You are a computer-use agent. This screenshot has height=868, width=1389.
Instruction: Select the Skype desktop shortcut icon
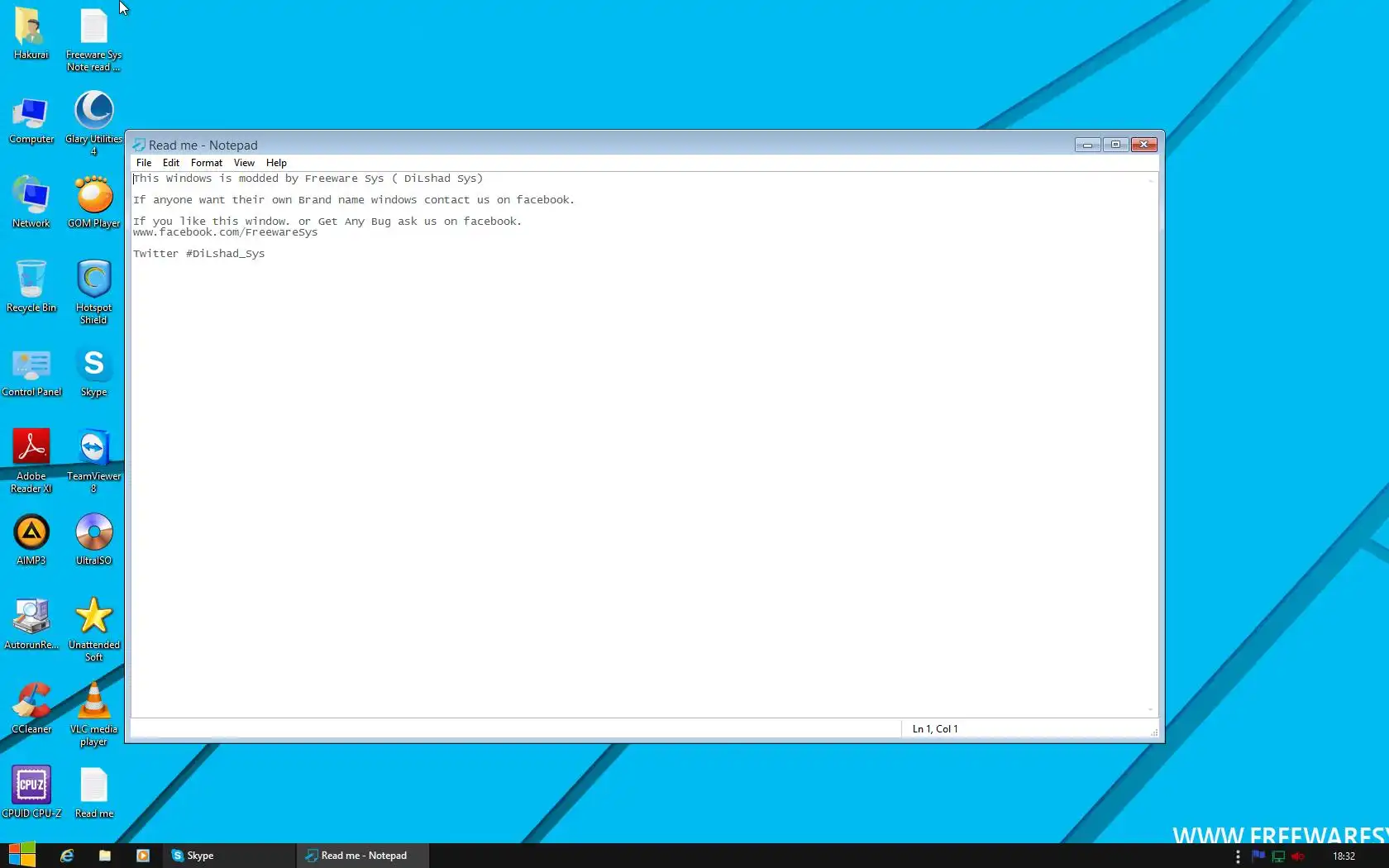(x=93, y=370)
